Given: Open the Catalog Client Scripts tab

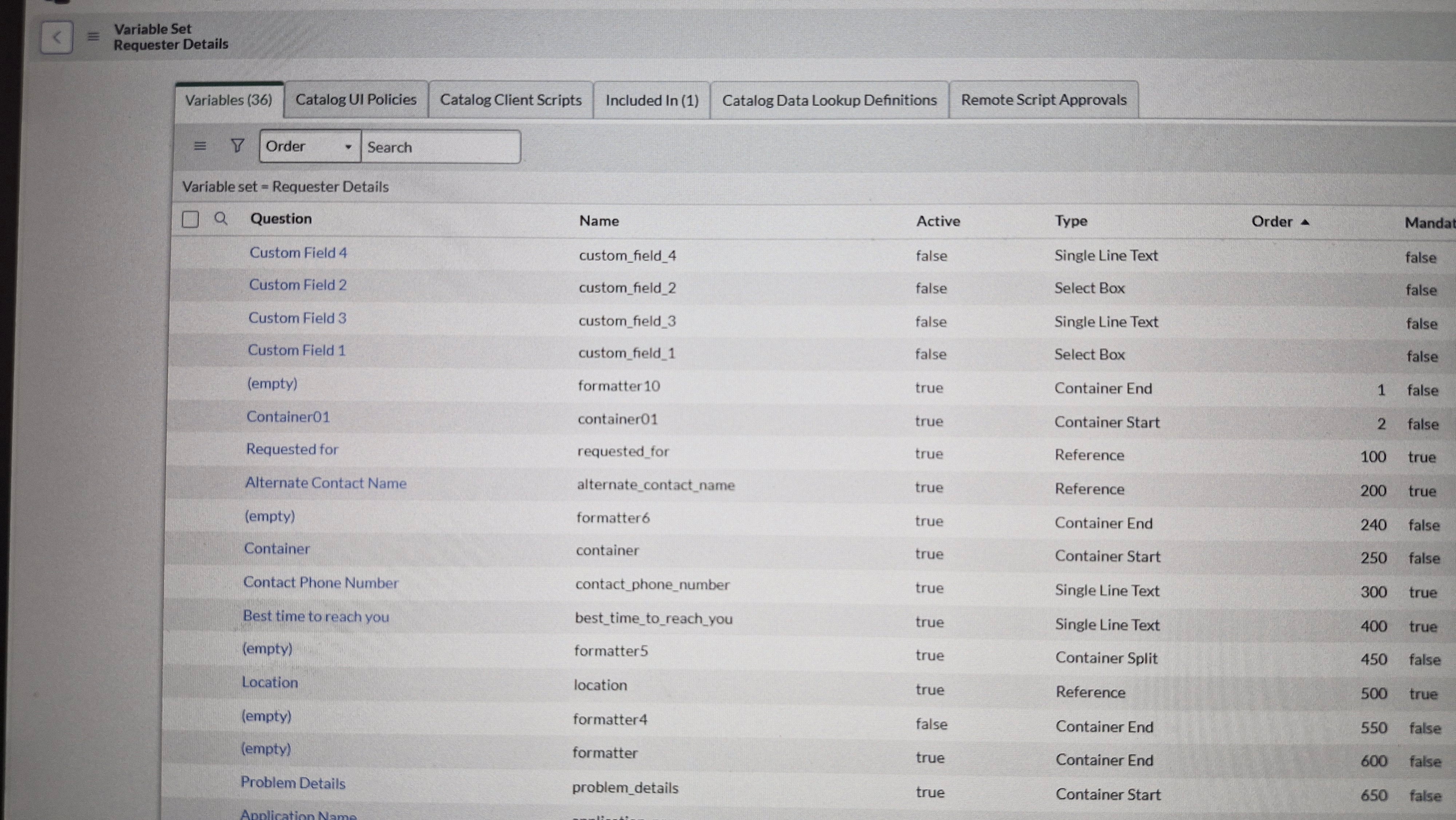Looking at the screenshot, I should click(510, 100).
